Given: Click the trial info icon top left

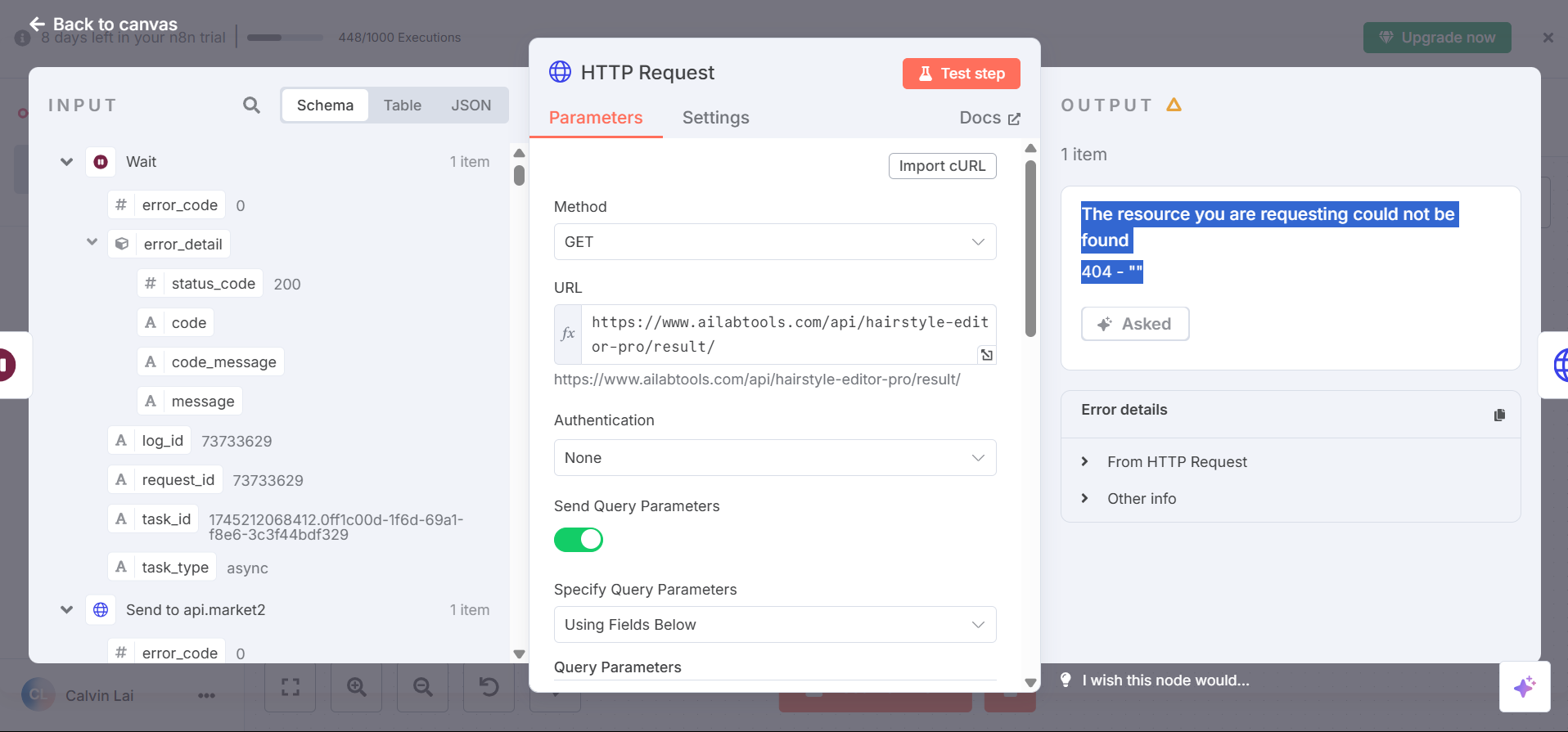Looking at the screenshot, I should [x=22, y=38].
